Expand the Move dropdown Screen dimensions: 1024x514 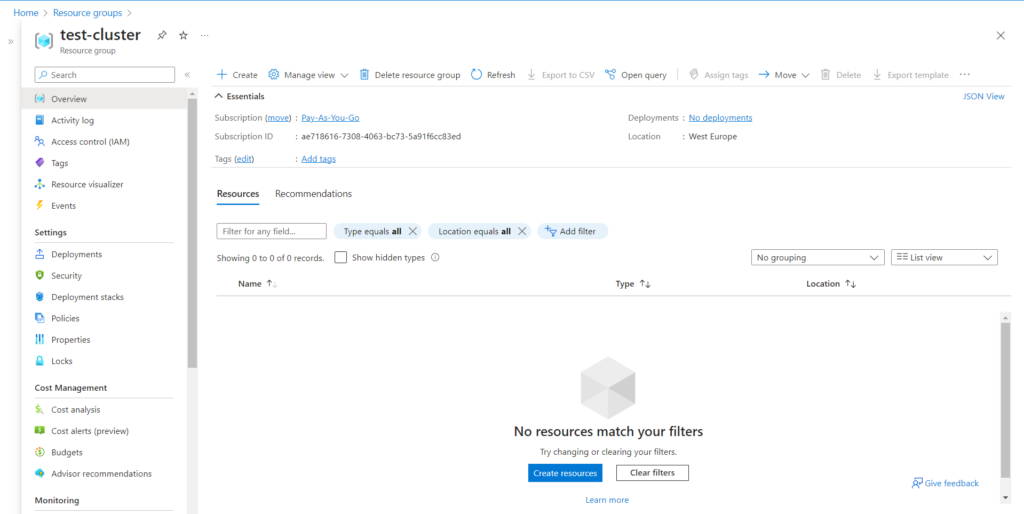coord(784,75)
